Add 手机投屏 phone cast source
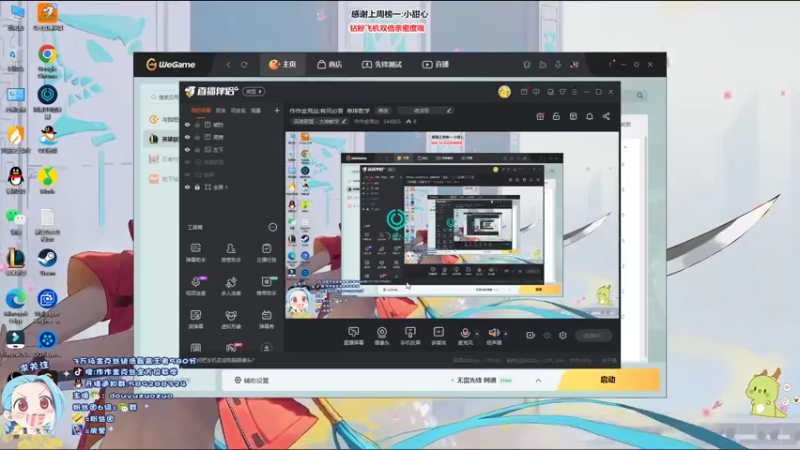The width and height of the screenshot is (800, 450). tap(410, 336)
